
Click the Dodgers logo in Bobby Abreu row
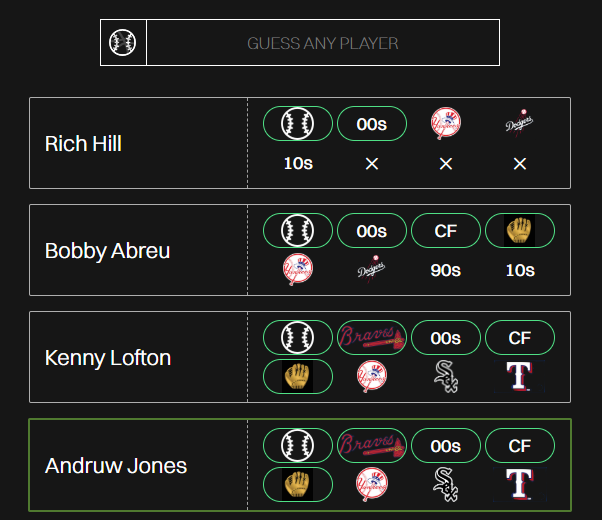pos(372,270)
